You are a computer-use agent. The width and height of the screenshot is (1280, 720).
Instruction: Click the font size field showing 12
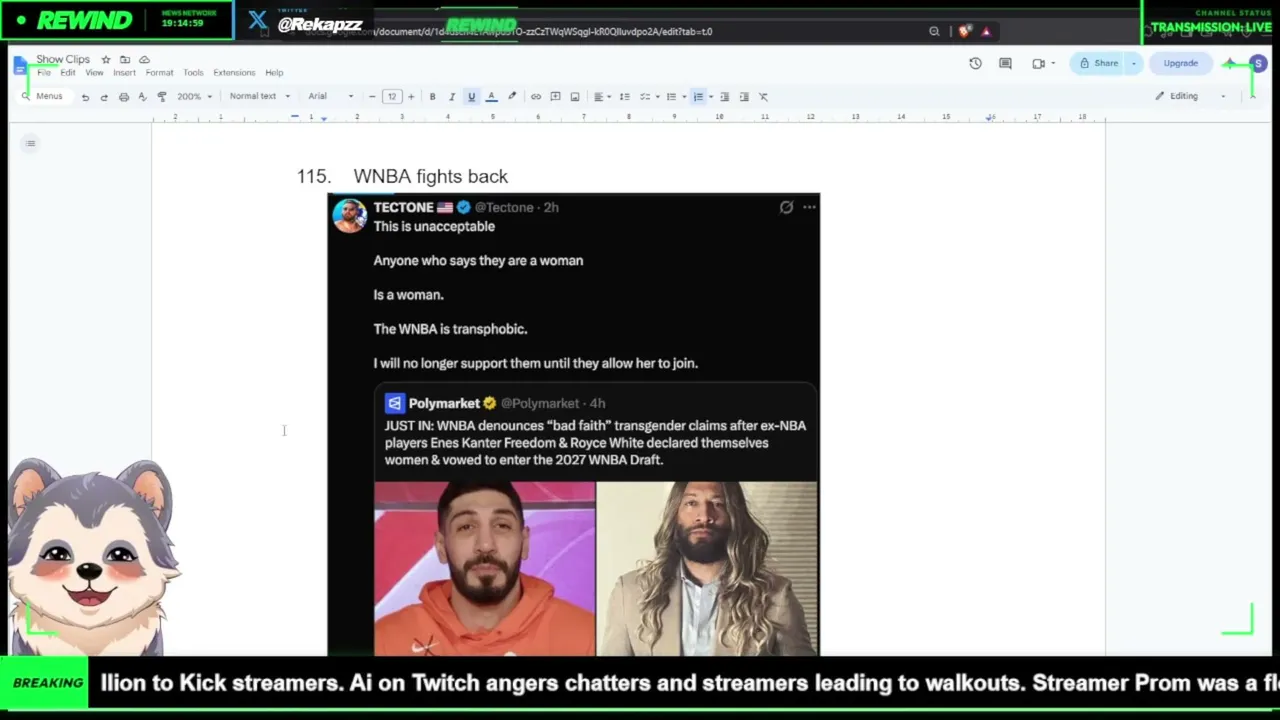pyautogui.click(x=392, y=97)
